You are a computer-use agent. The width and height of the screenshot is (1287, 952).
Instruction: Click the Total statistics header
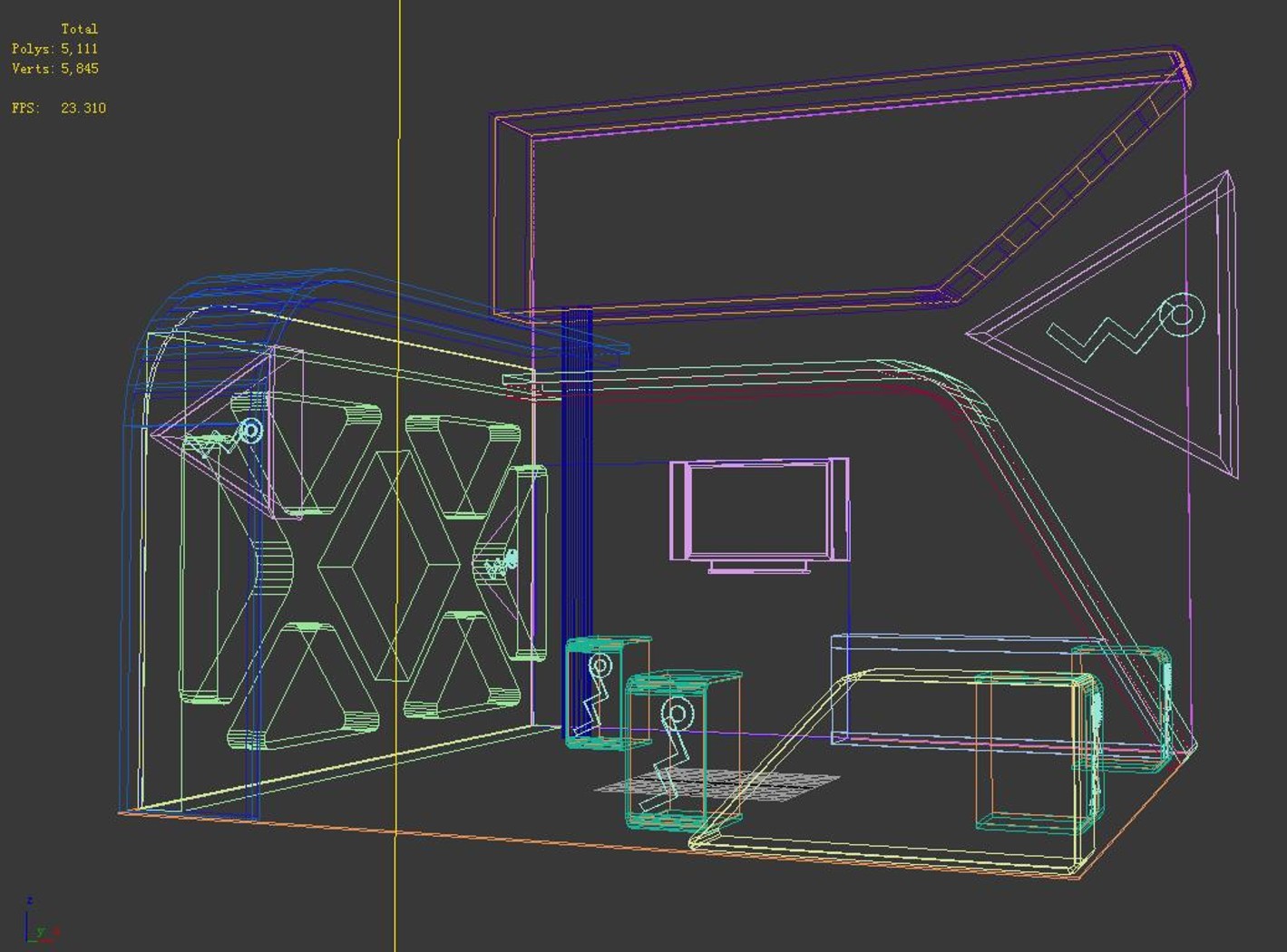pos(79,29)
